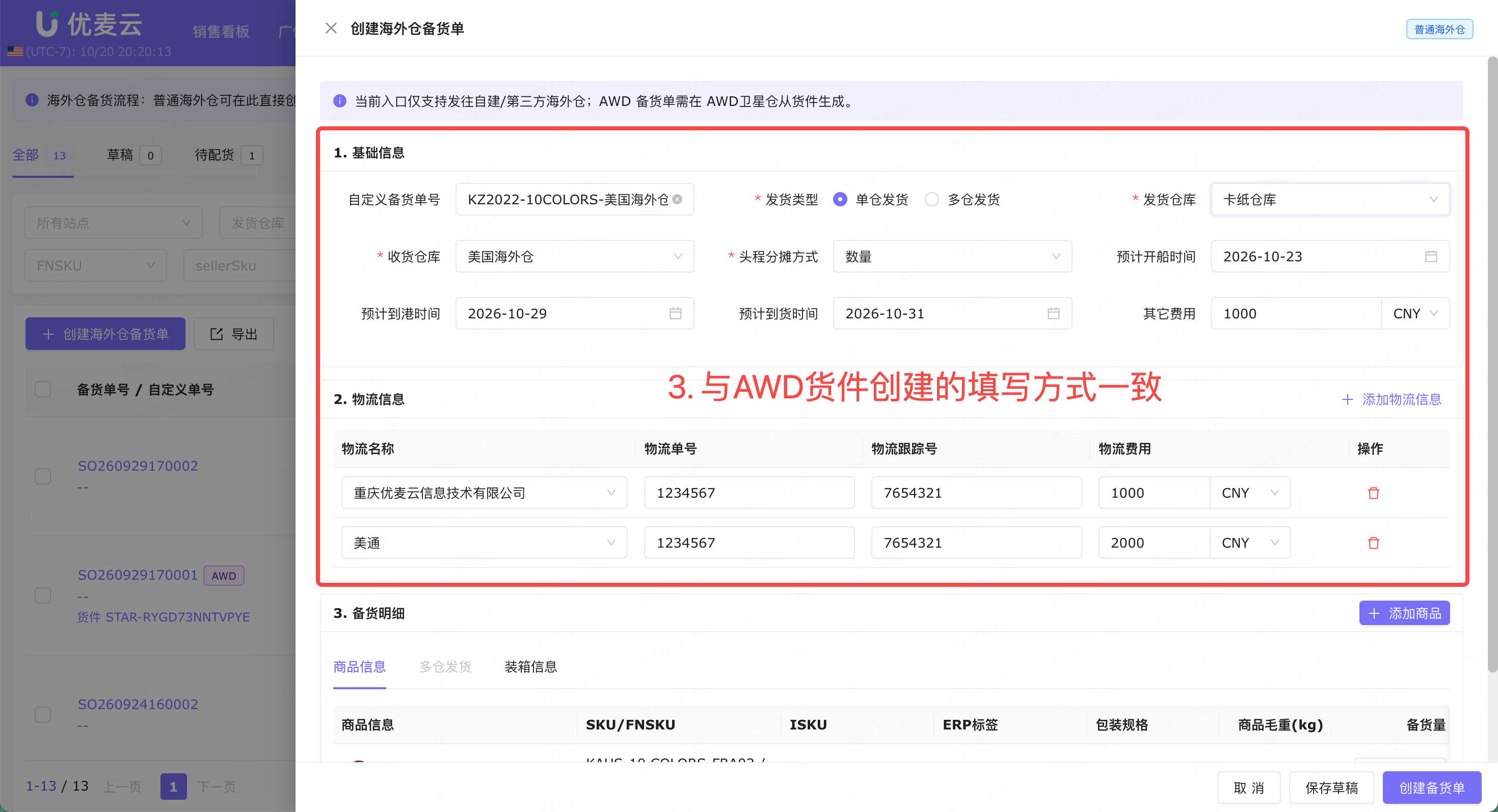Open logistics name dropdown 重庆优麦云信息技术有限公司

tap(485, 493)
